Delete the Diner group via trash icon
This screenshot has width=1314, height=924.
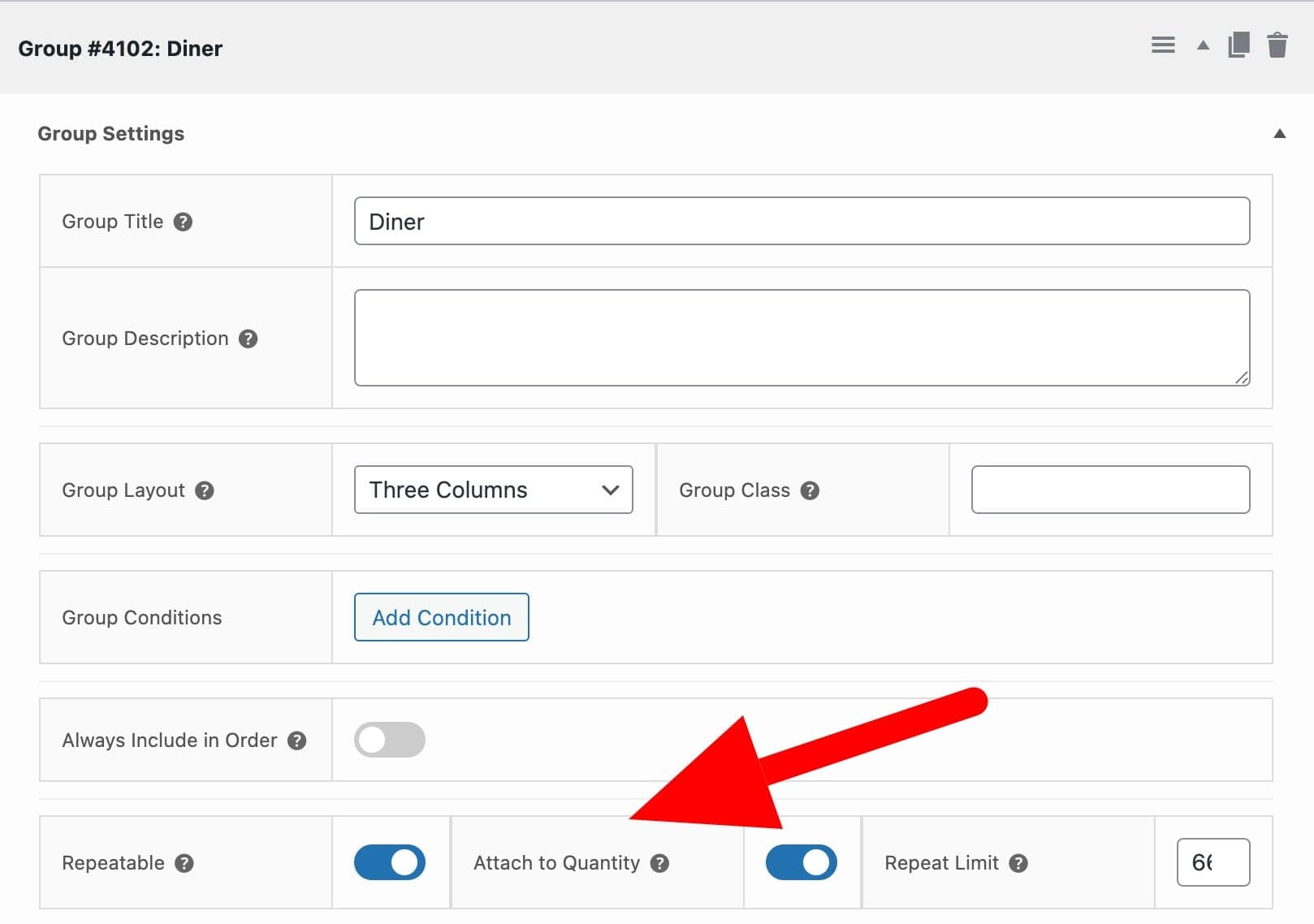click(1277, 46)
